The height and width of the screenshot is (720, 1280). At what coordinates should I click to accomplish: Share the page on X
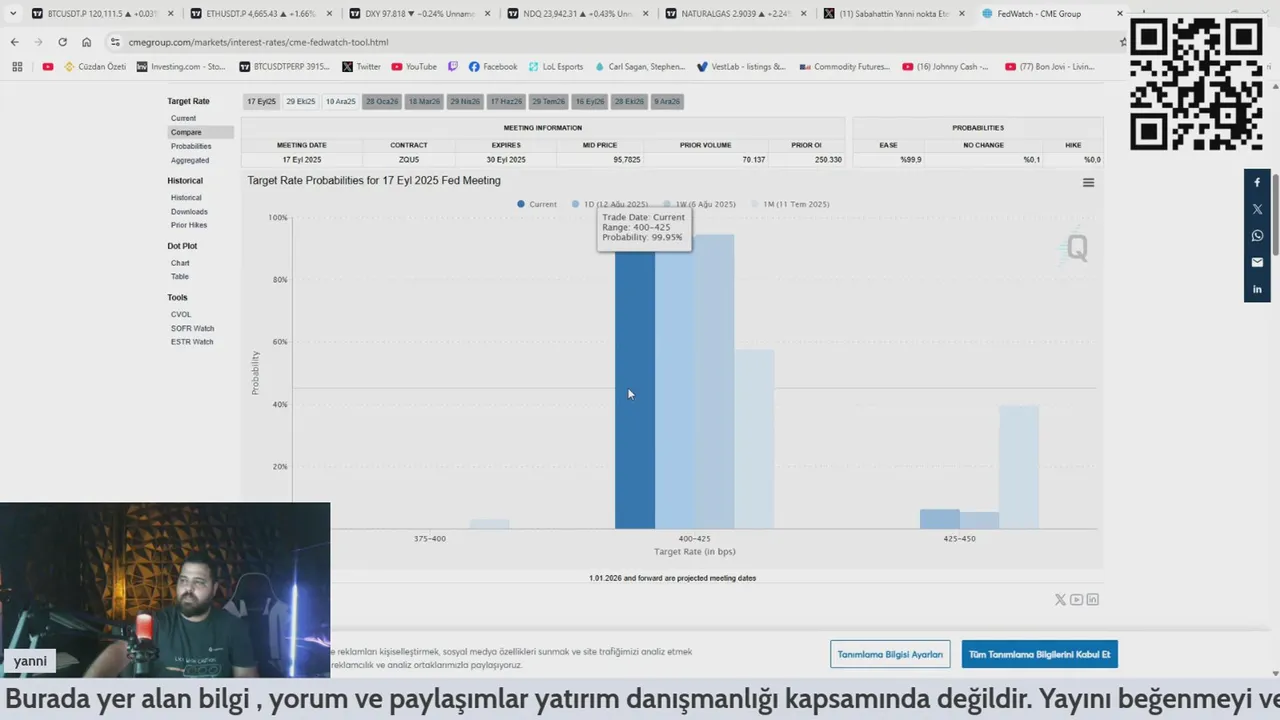click(1257, 209)
